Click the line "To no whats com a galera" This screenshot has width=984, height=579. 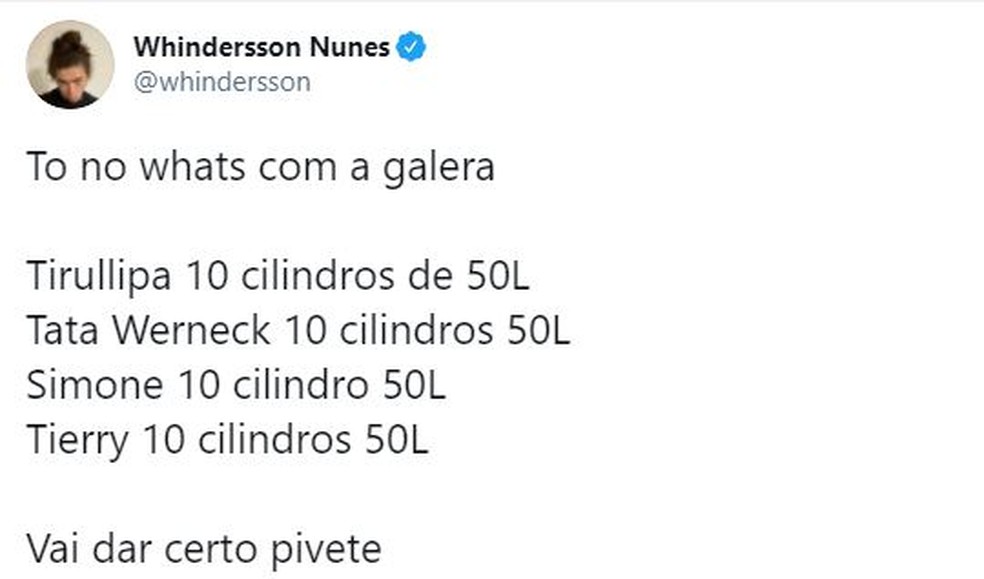pyautogui.click(x=260, y=167)
